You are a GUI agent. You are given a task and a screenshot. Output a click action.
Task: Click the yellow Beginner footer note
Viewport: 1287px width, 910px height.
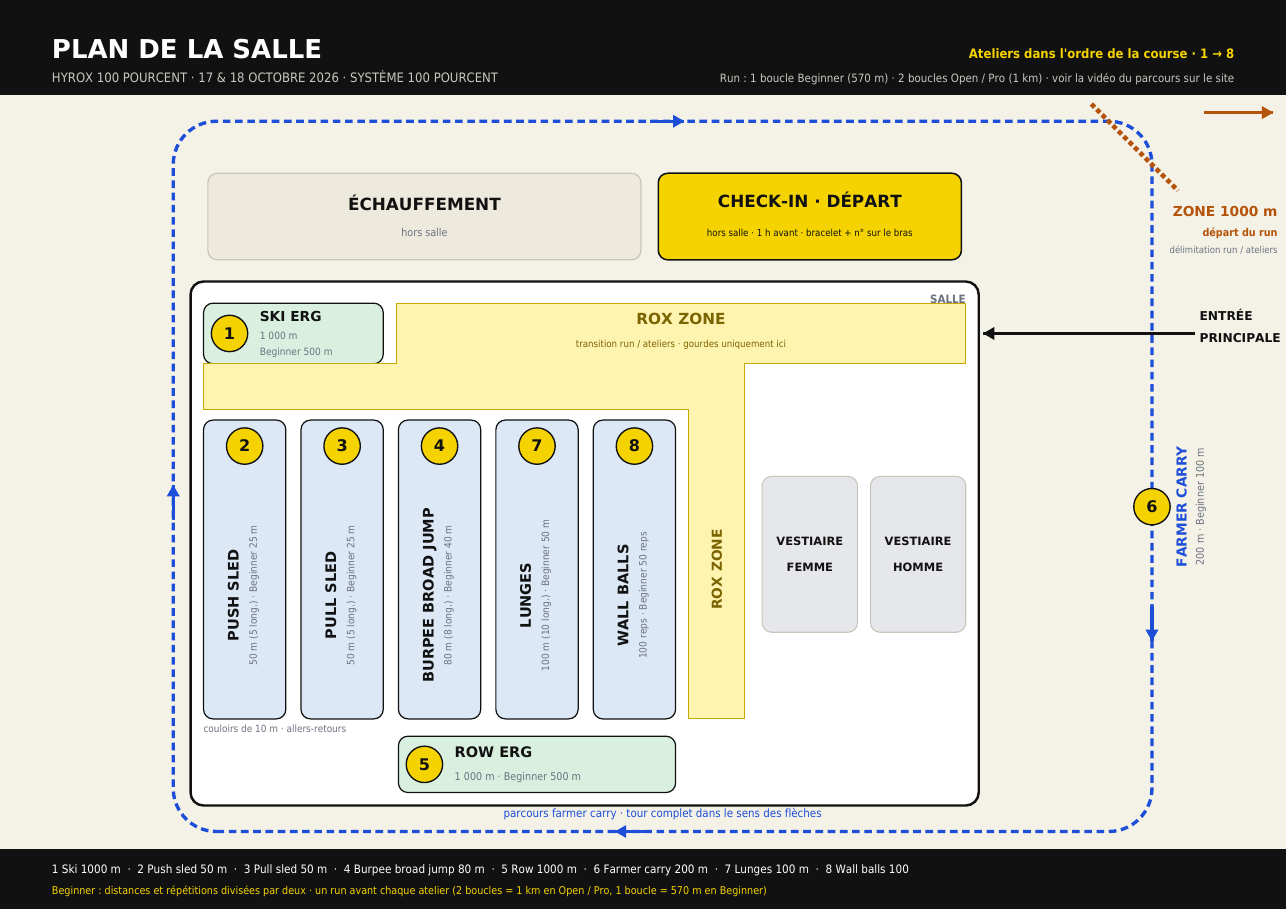[x=409, y=890]
